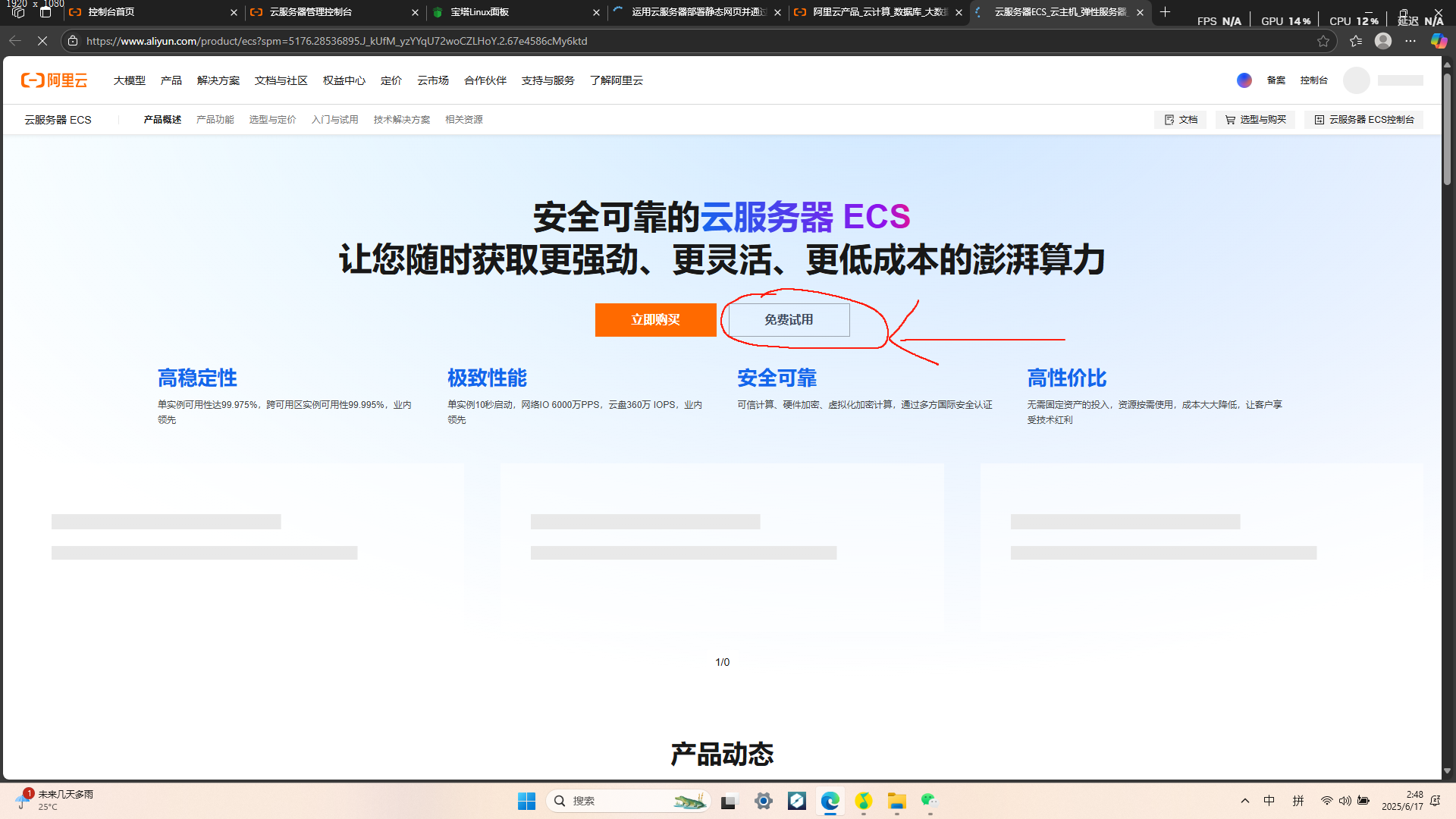Select the 产品功能 tab
Screen dimensions: 1456x819
tap(215, 120)
